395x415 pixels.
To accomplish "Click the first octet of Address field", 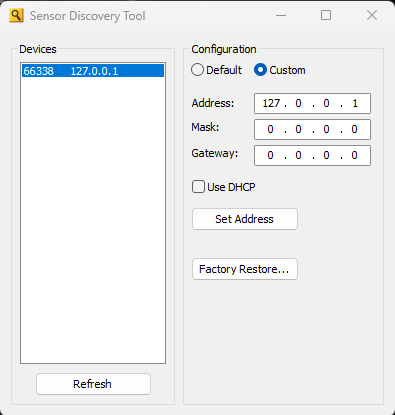I will 271,103.
